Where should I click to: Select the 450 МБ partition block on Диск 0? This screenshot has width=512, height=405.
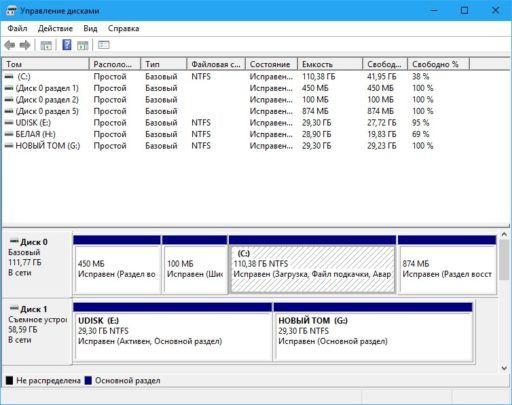tap(117, 265)
